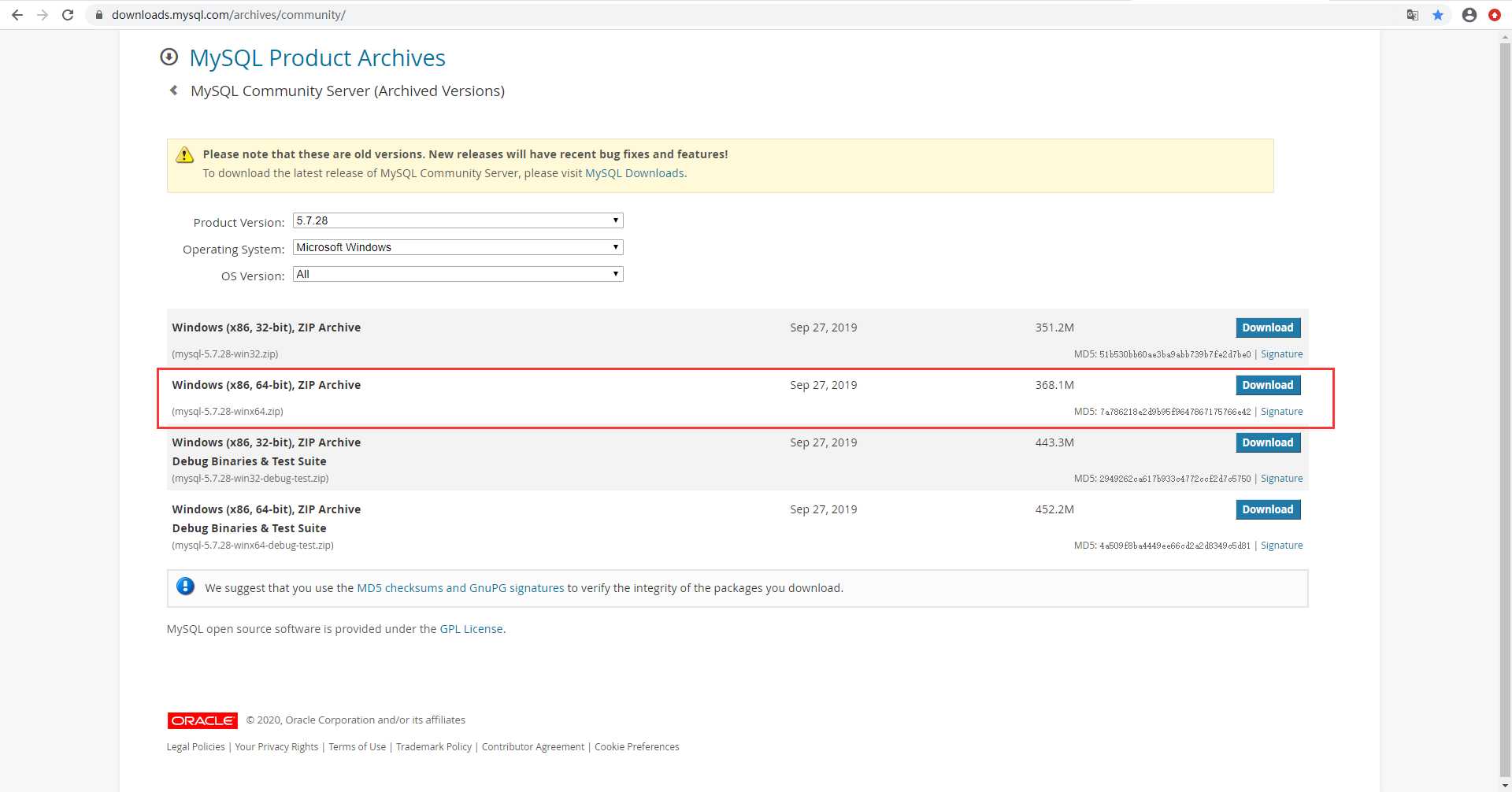Viewport: 1512px width, 792px height.
Task: Click the bookmark star icon
Action: [x=1438, y=15]
